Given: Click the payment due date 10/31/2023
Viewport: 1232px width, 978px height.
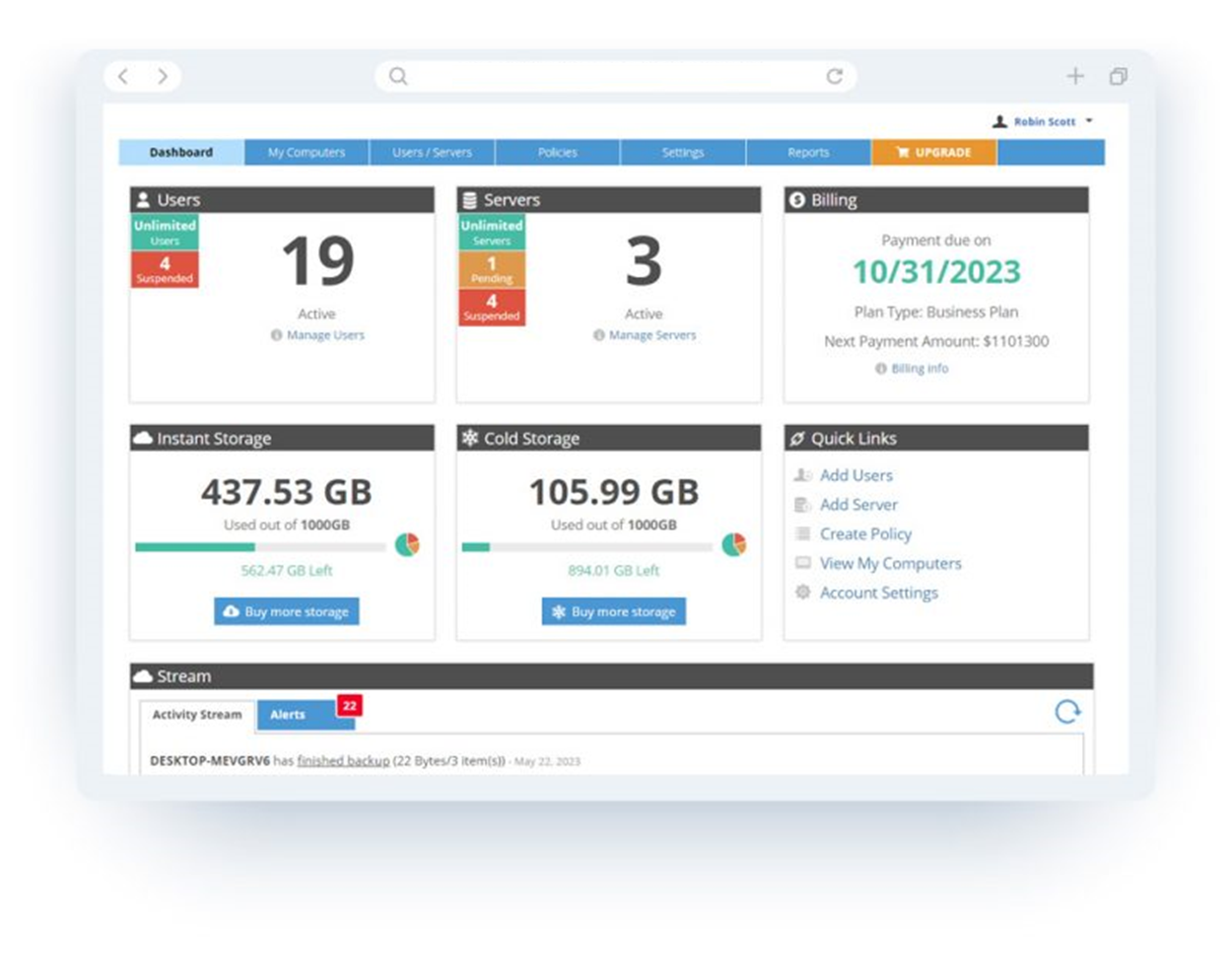Looking at the screenshot, I should coord(936,272).
